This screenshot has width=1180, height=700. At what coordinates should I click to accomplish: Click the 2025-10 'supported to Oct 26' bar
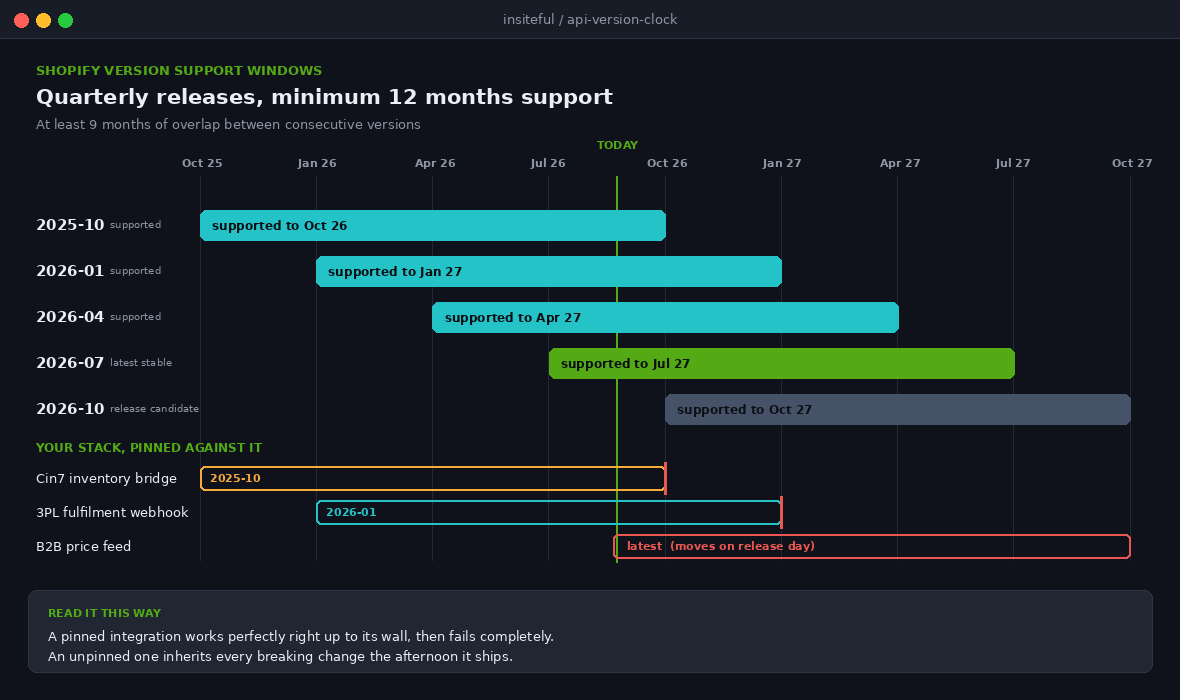[433, 226]
